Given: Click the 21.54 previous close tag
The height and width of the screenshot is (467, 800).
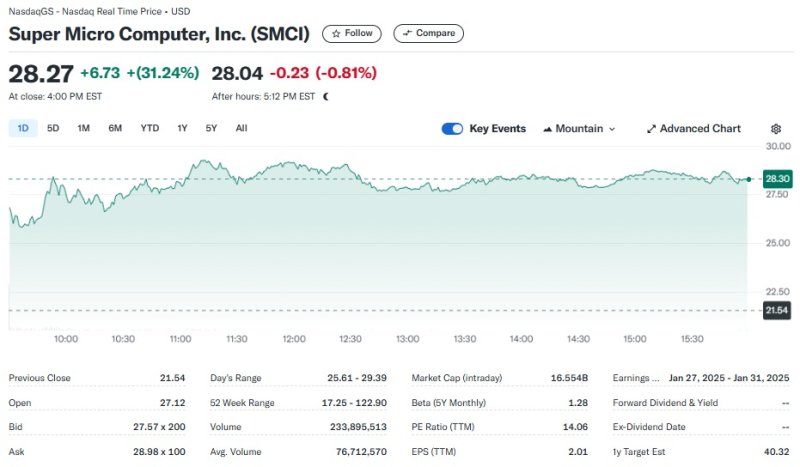Looking at the screenshot, I should 777,311.
